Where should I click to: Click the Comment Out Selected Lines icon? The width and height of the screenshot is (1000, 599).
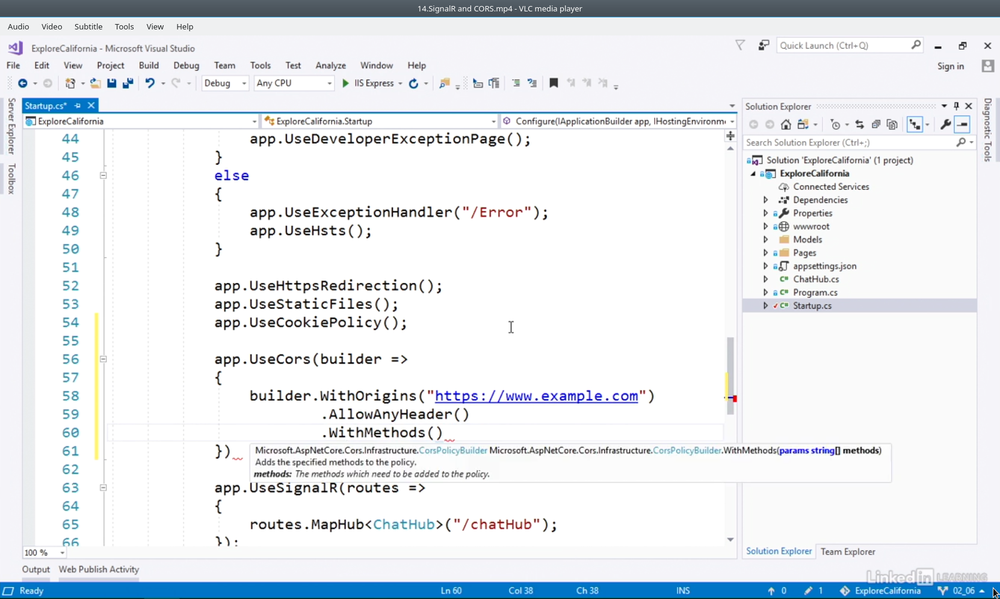click(x=515, y=83)
